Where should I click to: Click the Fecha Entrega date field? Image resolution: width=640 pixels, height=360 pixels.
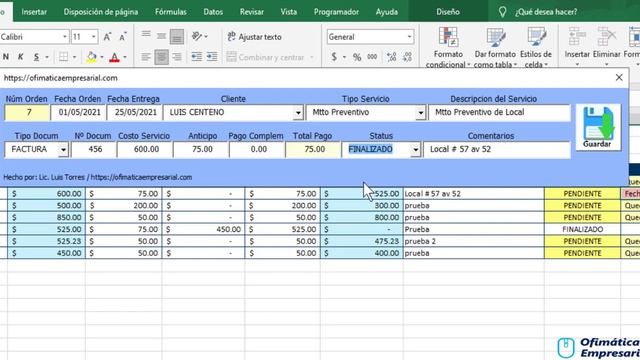pos(134,112)
